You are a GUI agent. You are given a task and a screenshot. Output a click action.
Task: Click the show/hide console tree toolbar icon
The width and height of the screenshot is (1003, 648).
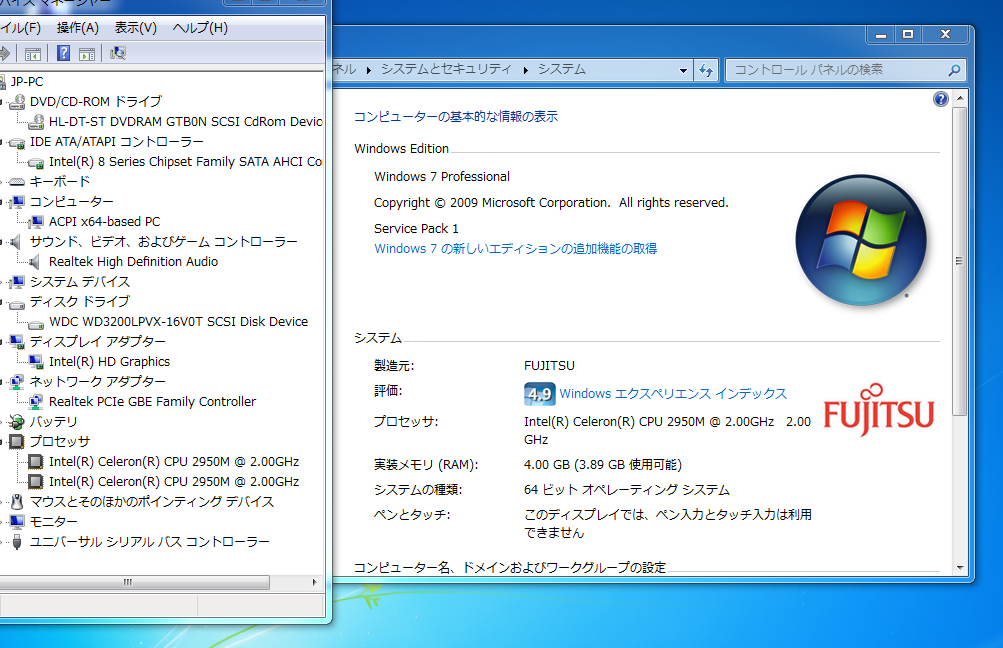coord(32,54)
